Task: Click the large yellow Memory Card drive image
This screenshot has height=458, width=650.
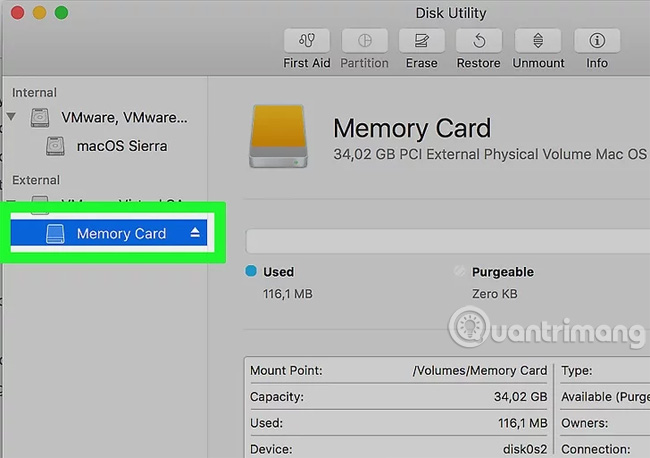Action: point(278,136)
